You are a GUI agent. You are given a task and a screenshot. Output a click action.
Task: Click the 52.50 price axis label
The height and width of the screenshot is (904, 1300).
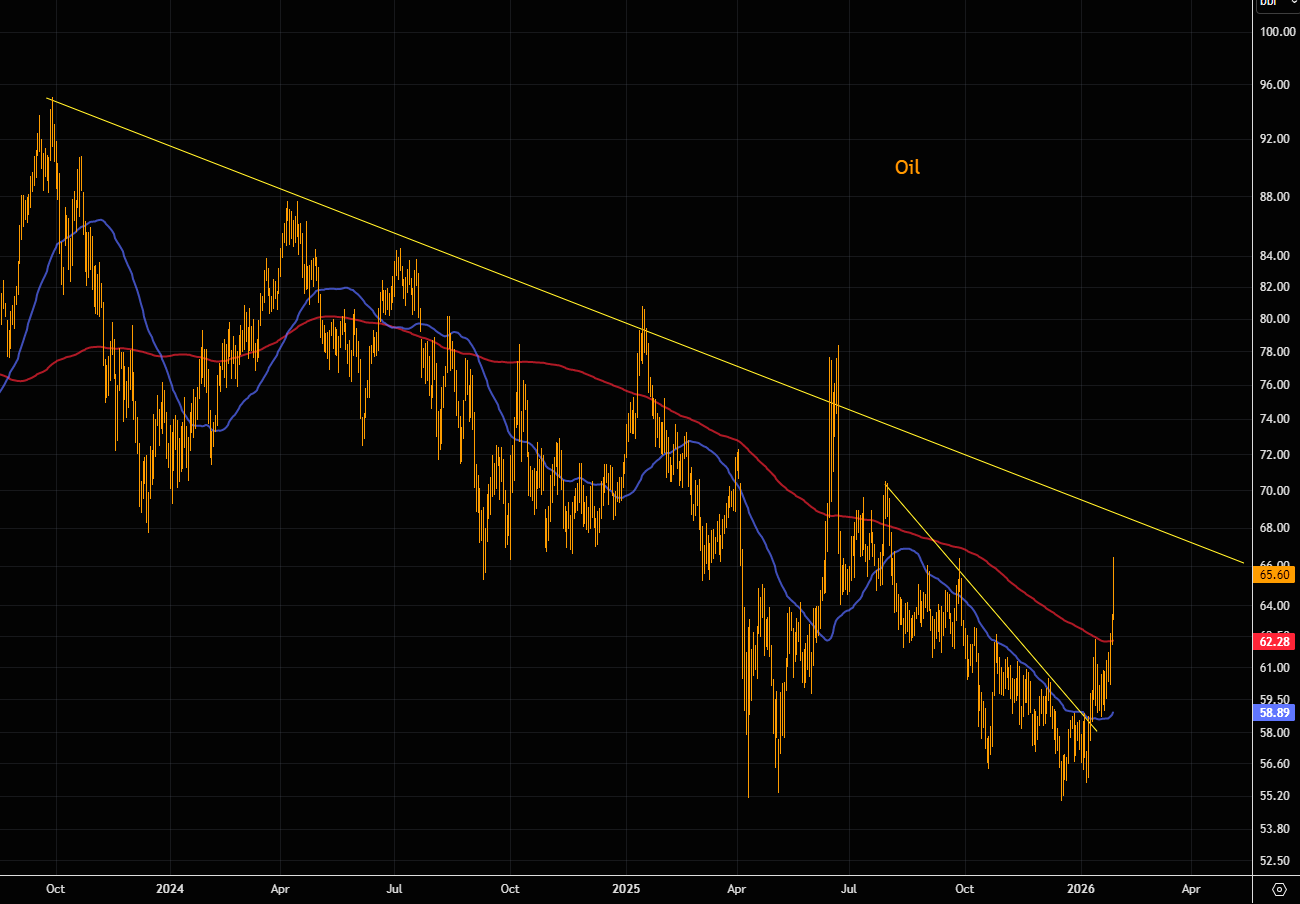click(x=1273, y=860)
